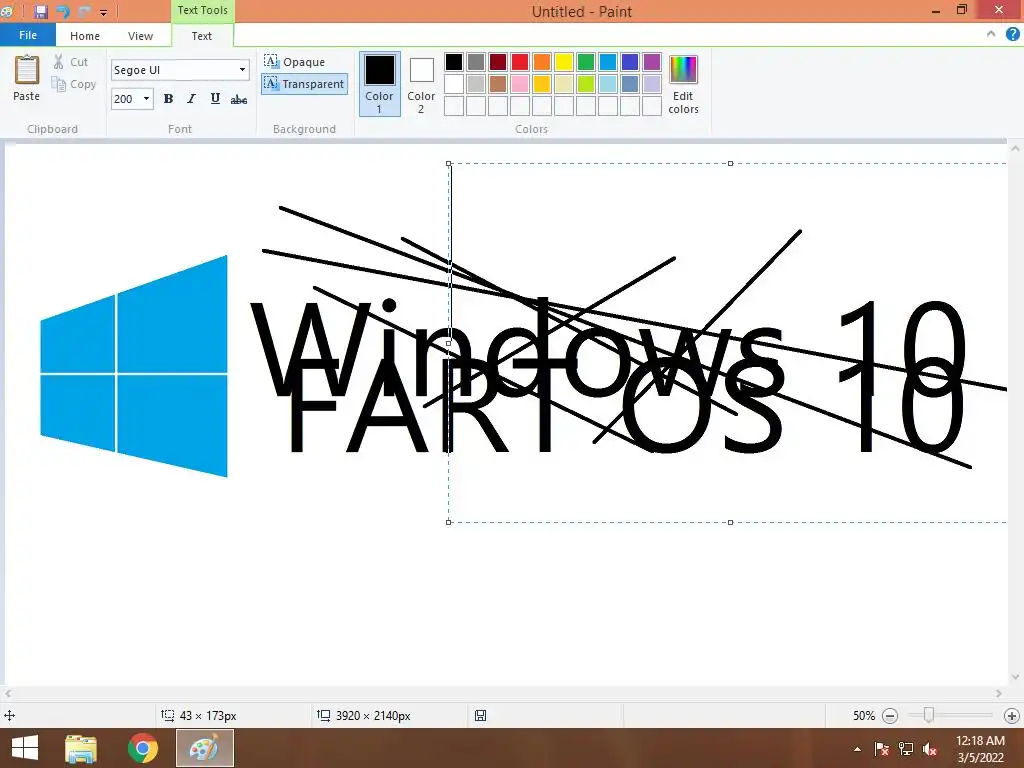
Task: Click the font size value field
Action: point(125,99)
